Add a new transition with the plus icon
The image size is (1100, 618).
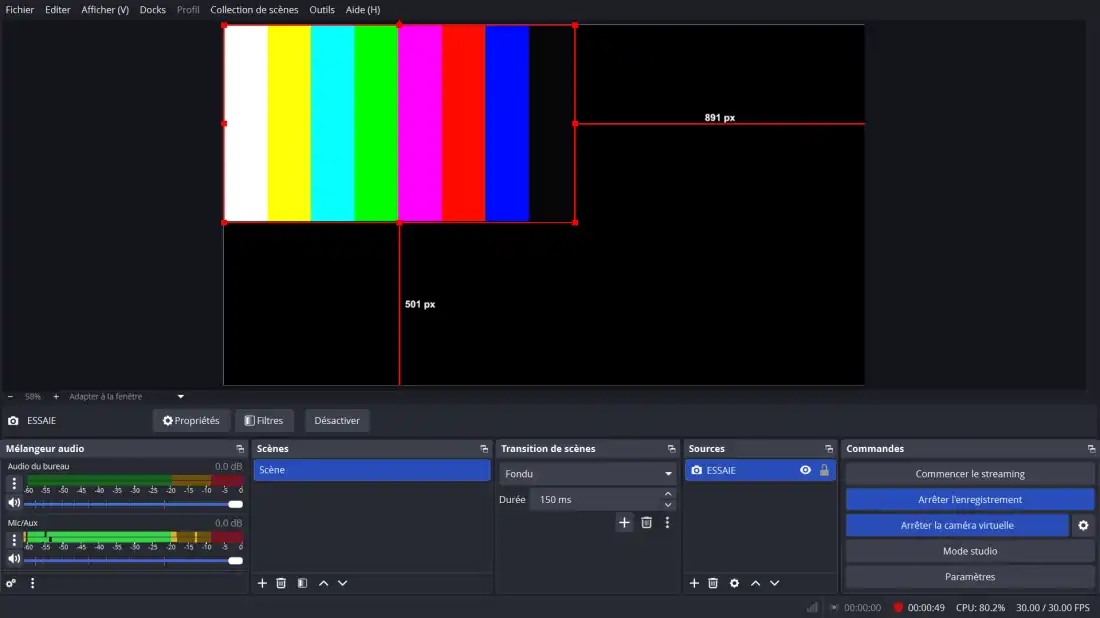(x=624, y=522)
